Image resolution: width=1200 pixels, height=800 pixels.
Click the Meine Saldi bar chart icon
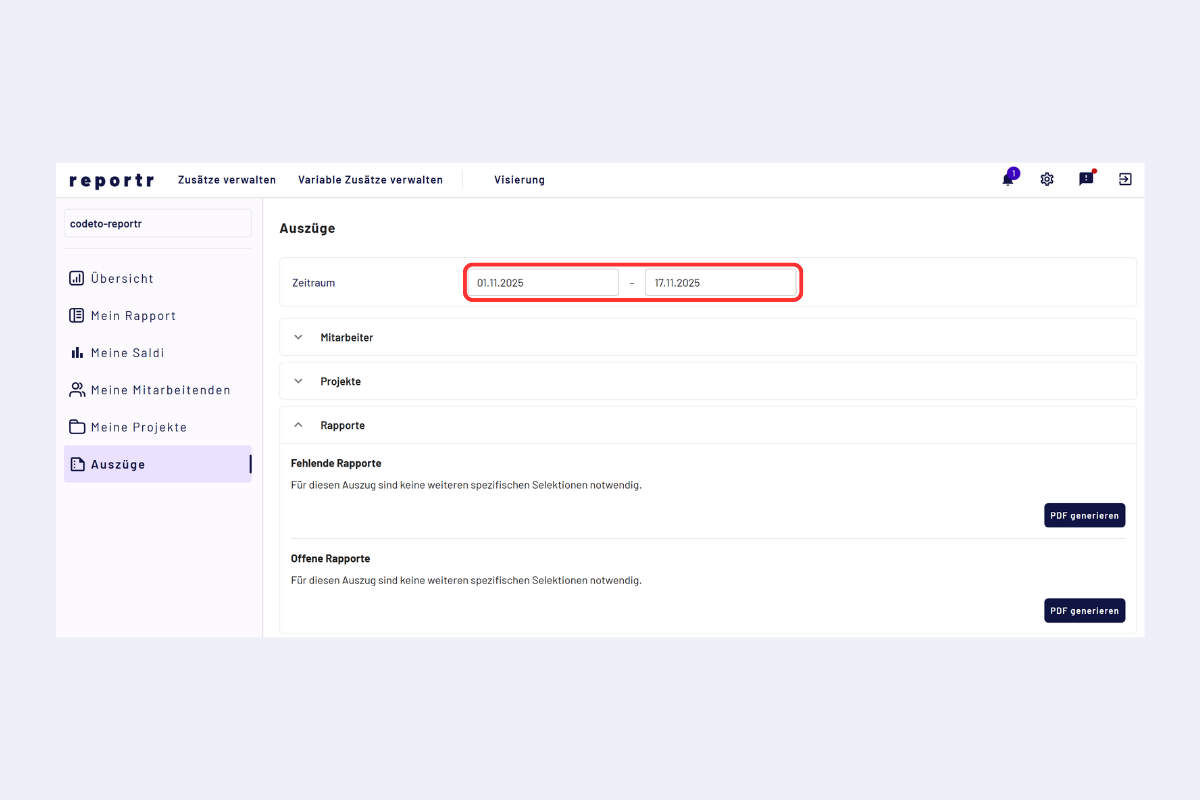(x=77, y=353)
